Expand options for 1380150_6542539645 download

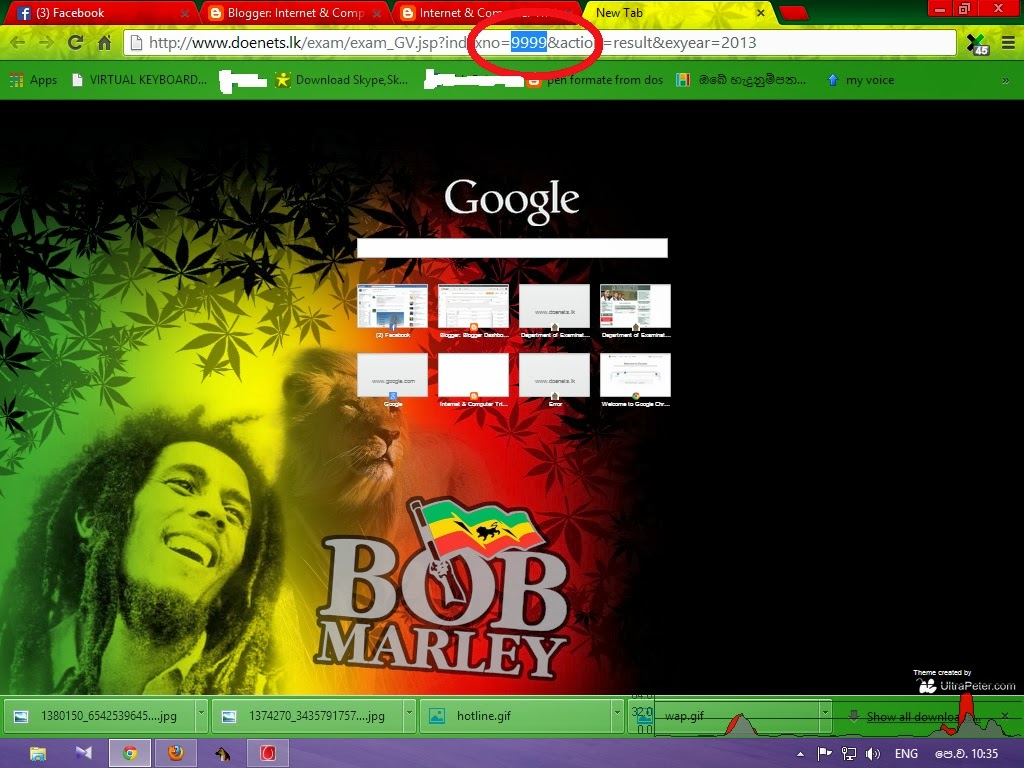point(201,716)
